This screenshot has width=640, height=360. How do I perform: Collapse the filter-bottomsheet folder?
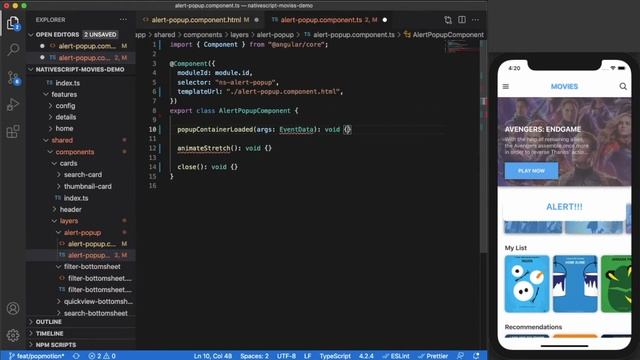click(92, 267)
